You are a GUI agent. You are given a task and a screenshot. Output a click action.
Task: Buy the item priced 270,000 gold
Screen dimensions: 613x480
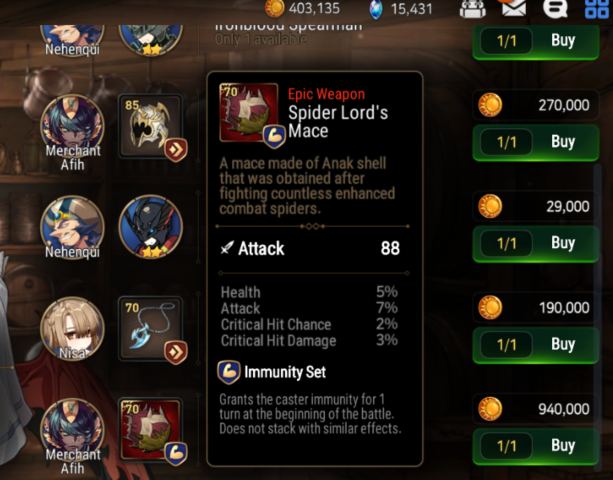tap(536, 142)
